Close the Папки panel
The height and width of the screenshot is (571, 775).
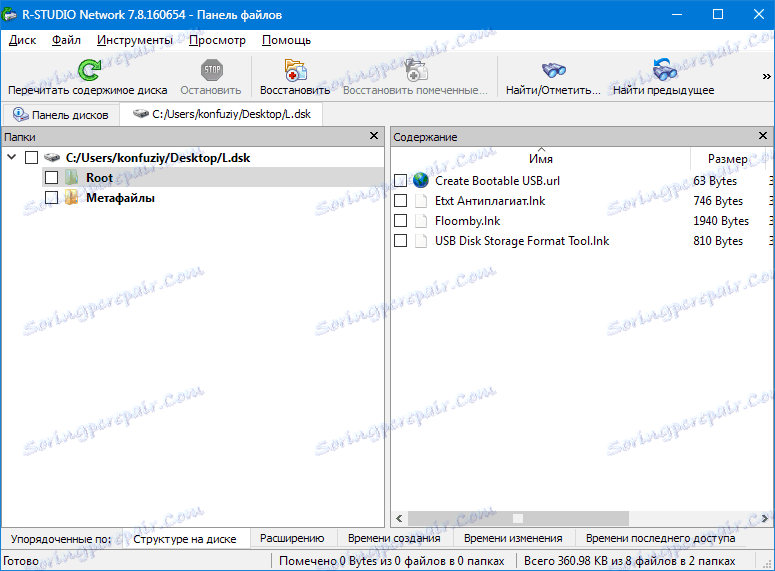374,135
